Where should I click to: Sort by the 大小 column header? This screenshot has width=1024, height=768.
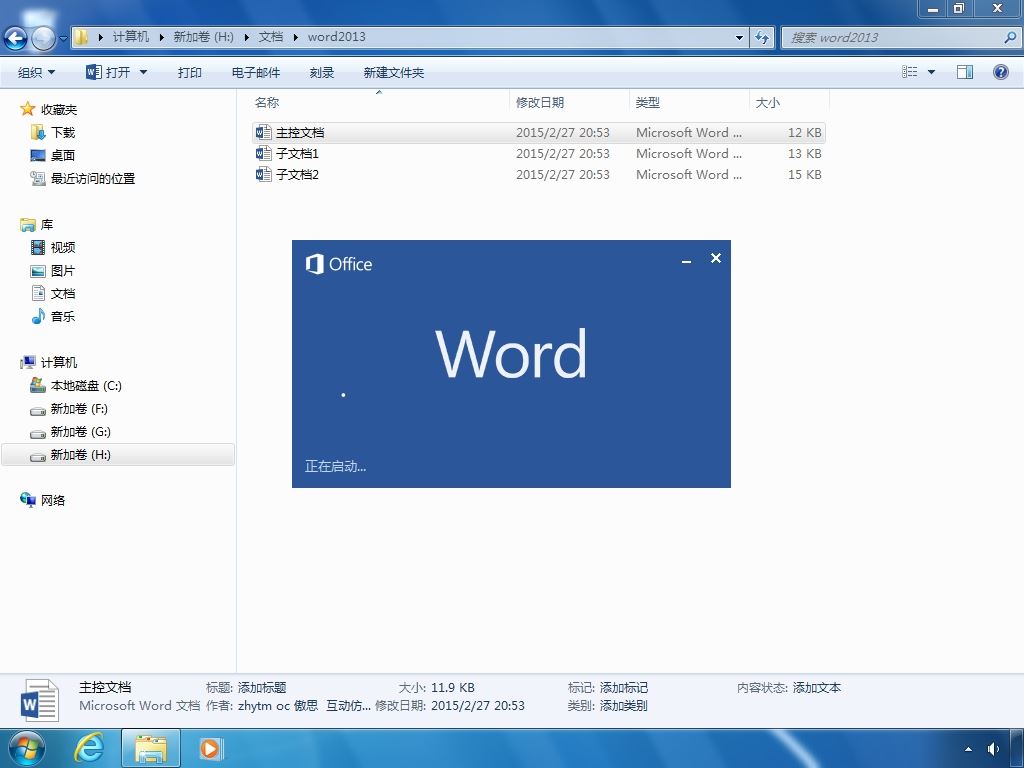click(x=768, y=103)
